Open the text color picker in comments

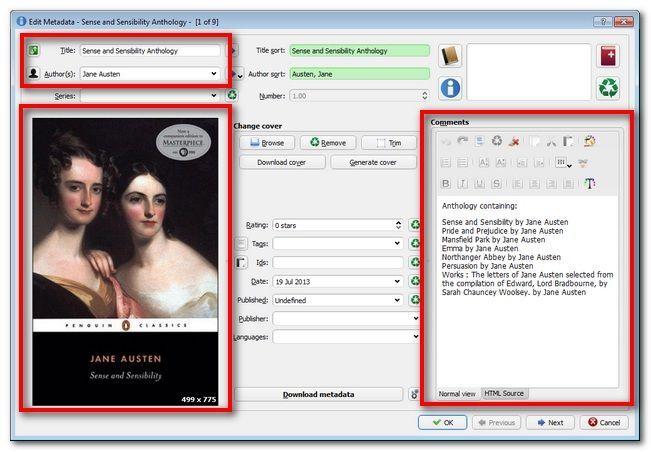coord(590,183)
